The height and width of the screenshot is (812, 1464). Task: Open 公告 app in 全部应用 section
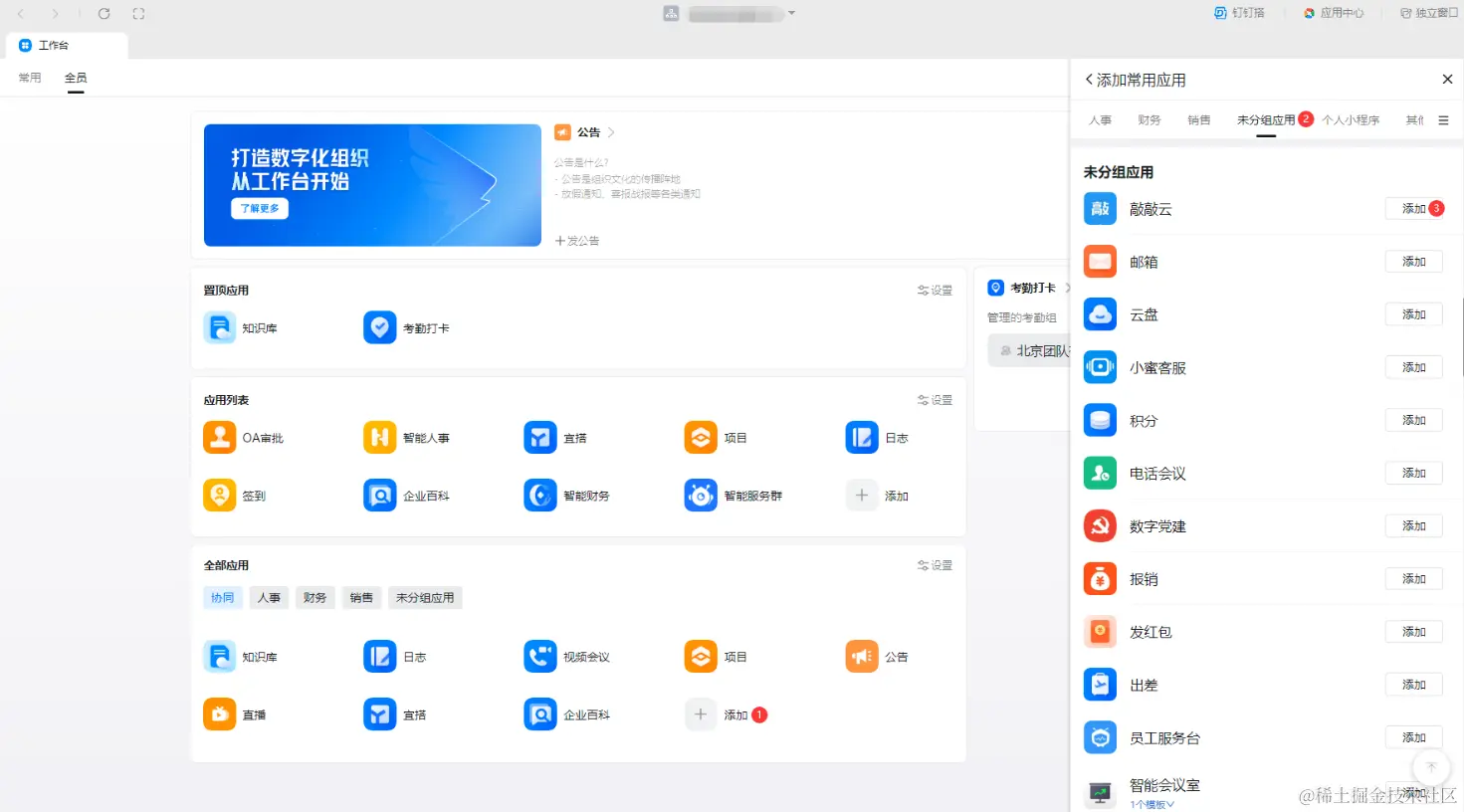click(x=877, y=657)
